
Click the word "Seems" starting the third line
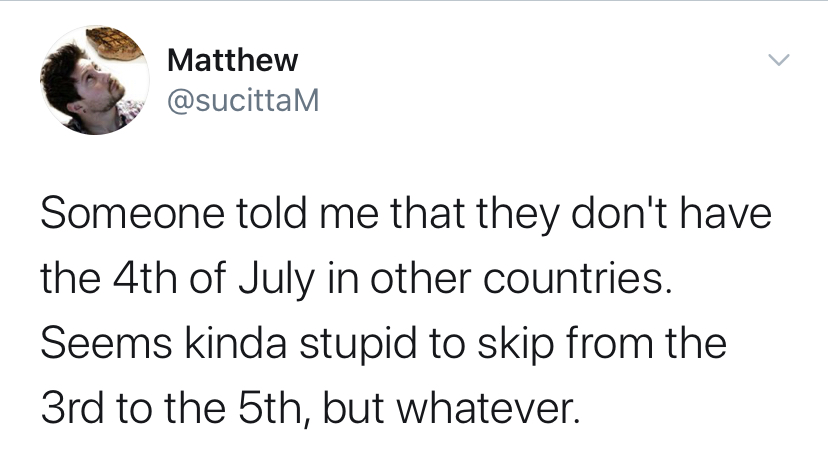[106, 343]
